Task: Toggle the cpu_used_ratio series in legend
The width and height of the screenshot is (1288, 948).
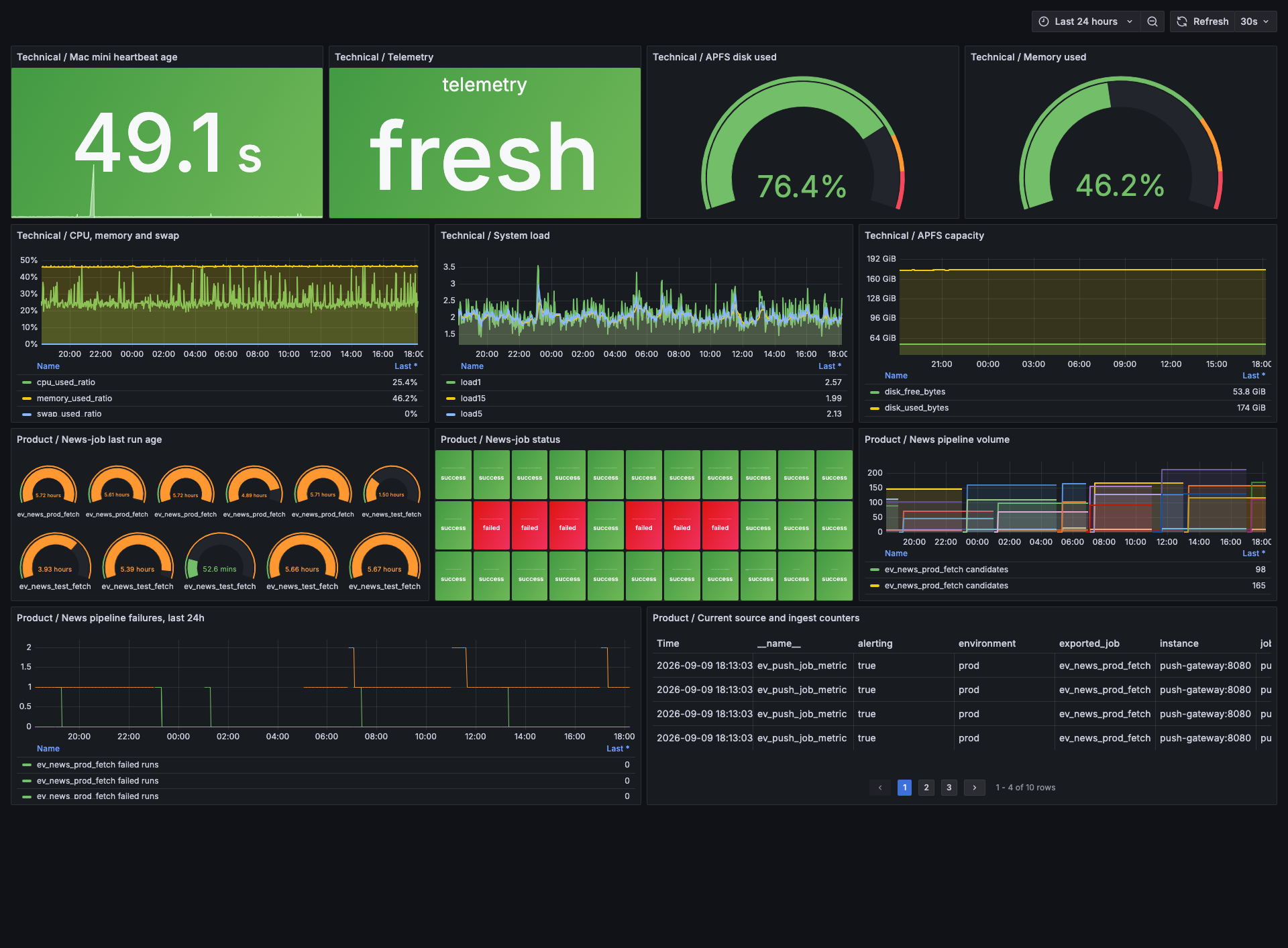Action: pyautogui.click(x=66, y=382)
